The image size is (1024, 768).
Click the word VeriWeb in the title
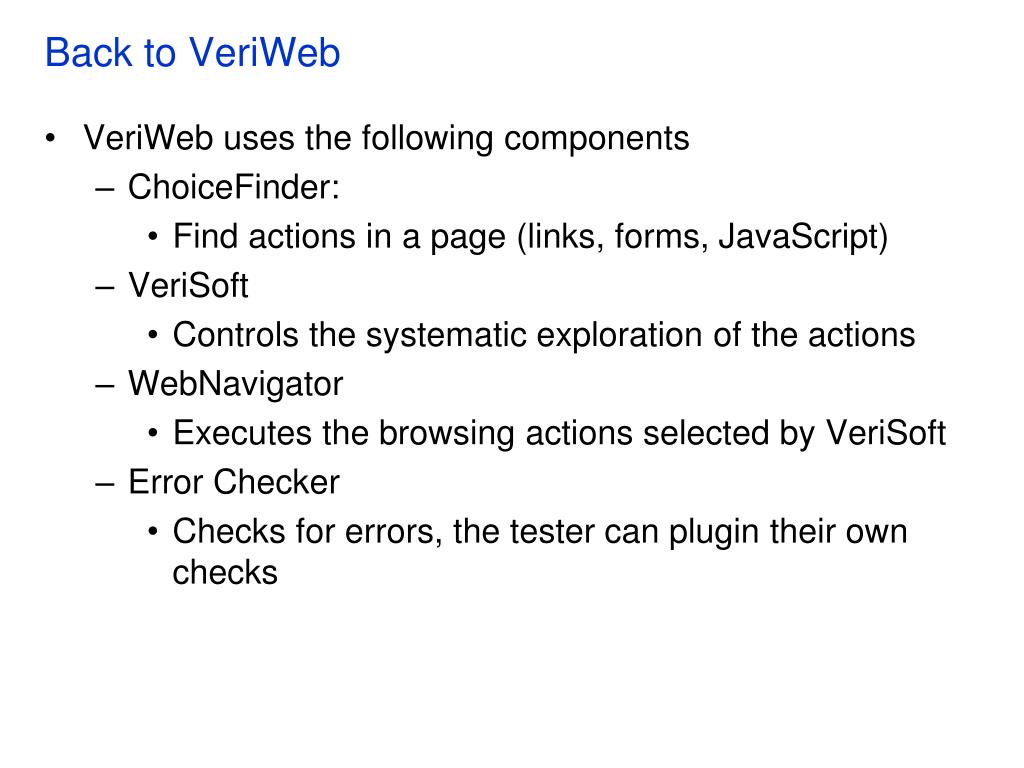pos(264,52)
